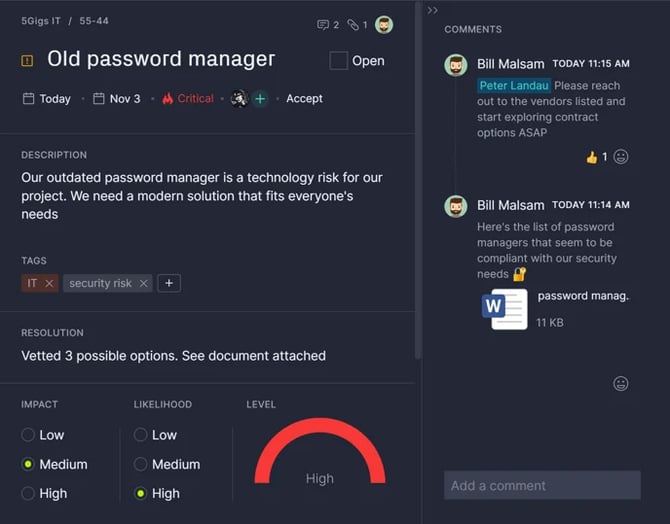The width and height of the screenshot is (670, 524).
Task: Open the Accept response dropdown
Action: [x=304, y=99]
